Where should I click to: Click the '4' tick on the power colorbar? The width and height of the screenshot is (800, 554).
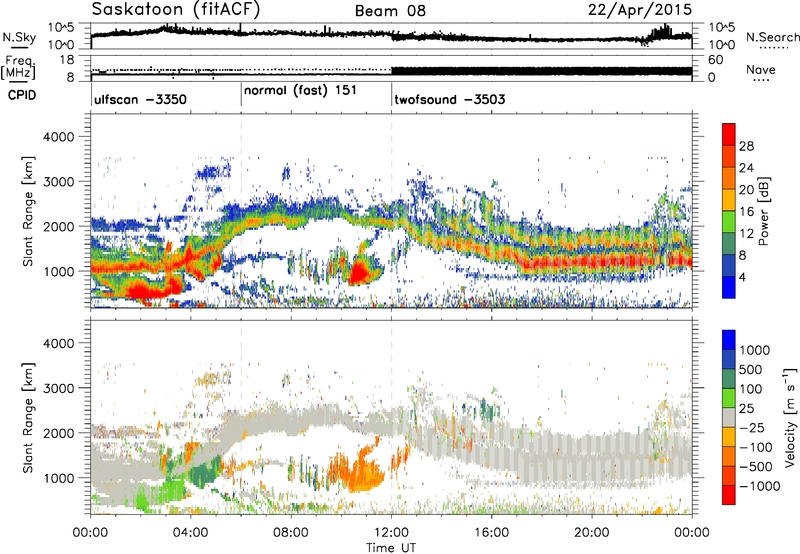tap(742, 277)
